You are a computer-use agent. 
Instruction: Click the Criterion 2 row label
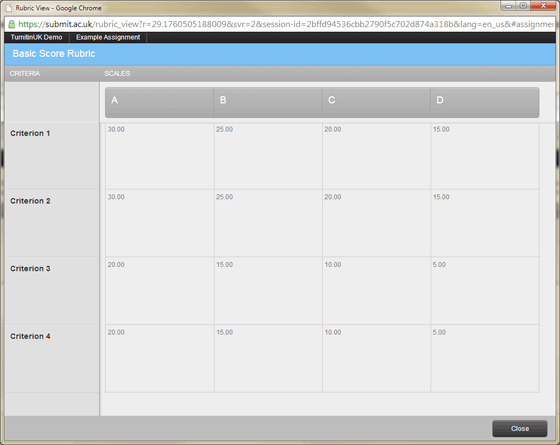pyautogui.click(x=30, y=201)
